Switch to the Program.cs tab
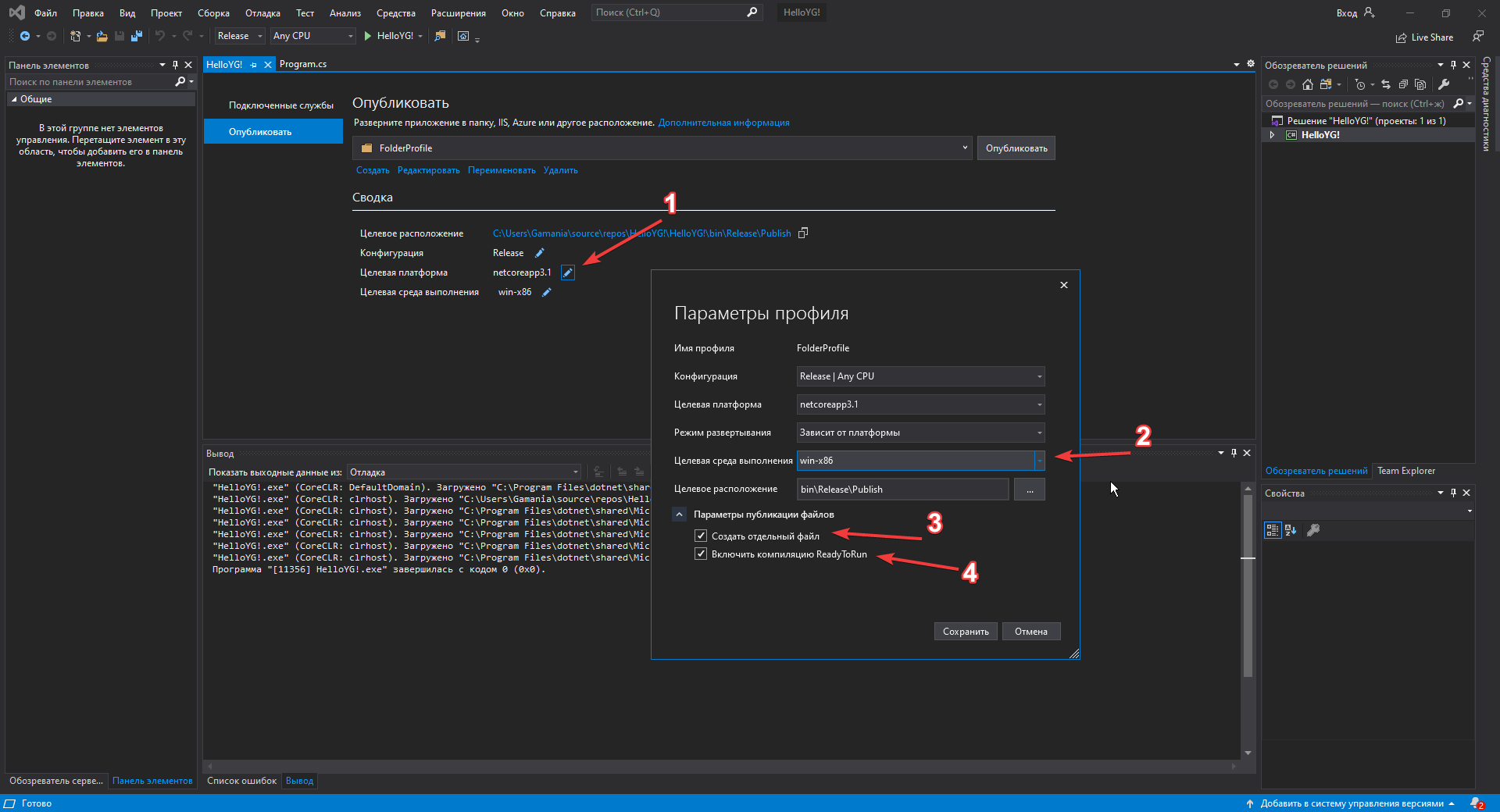Screen dimensions: 1500x812 [303, 64]
